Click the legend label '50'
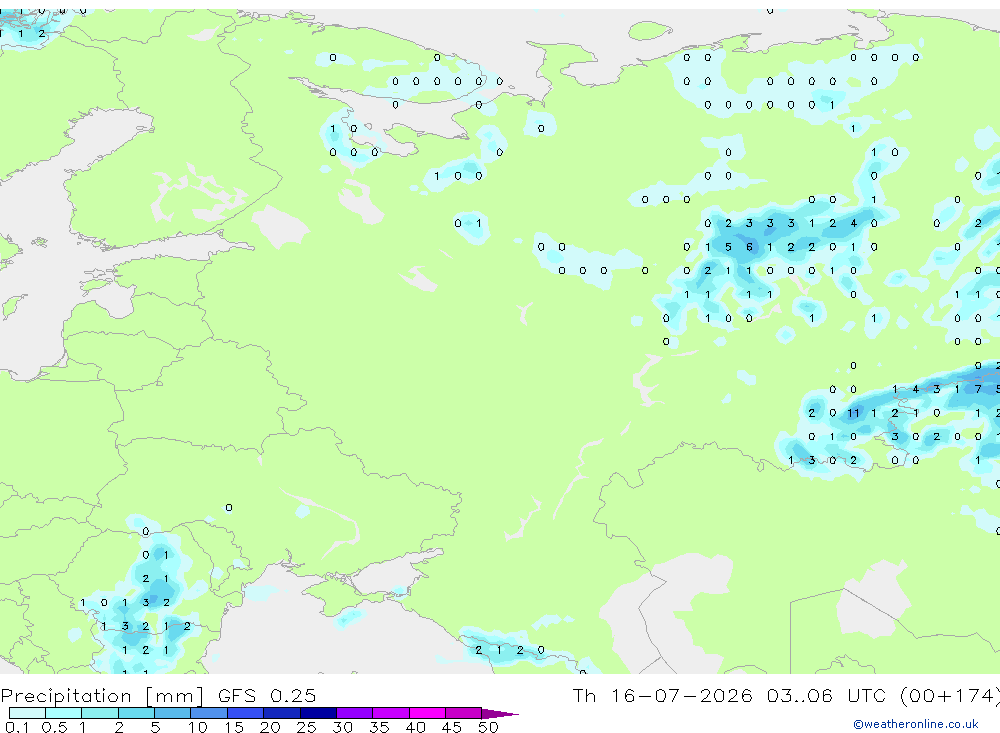Screen dimensions: 1000x733 (488, 727)
